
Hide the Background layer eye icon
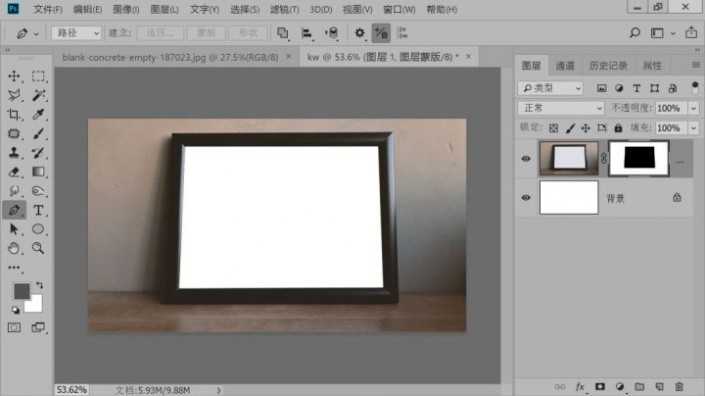click(x=526, y=198)
